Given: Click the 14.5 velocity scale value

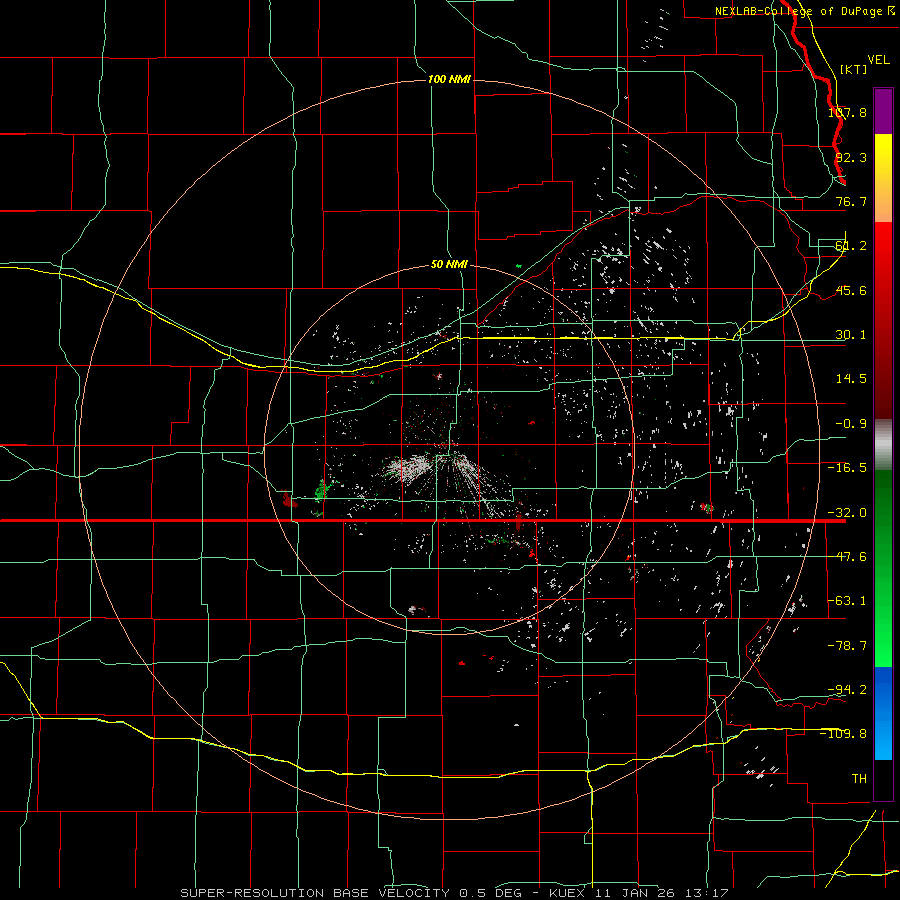Looking at the screenshot, I should point(851,379).
